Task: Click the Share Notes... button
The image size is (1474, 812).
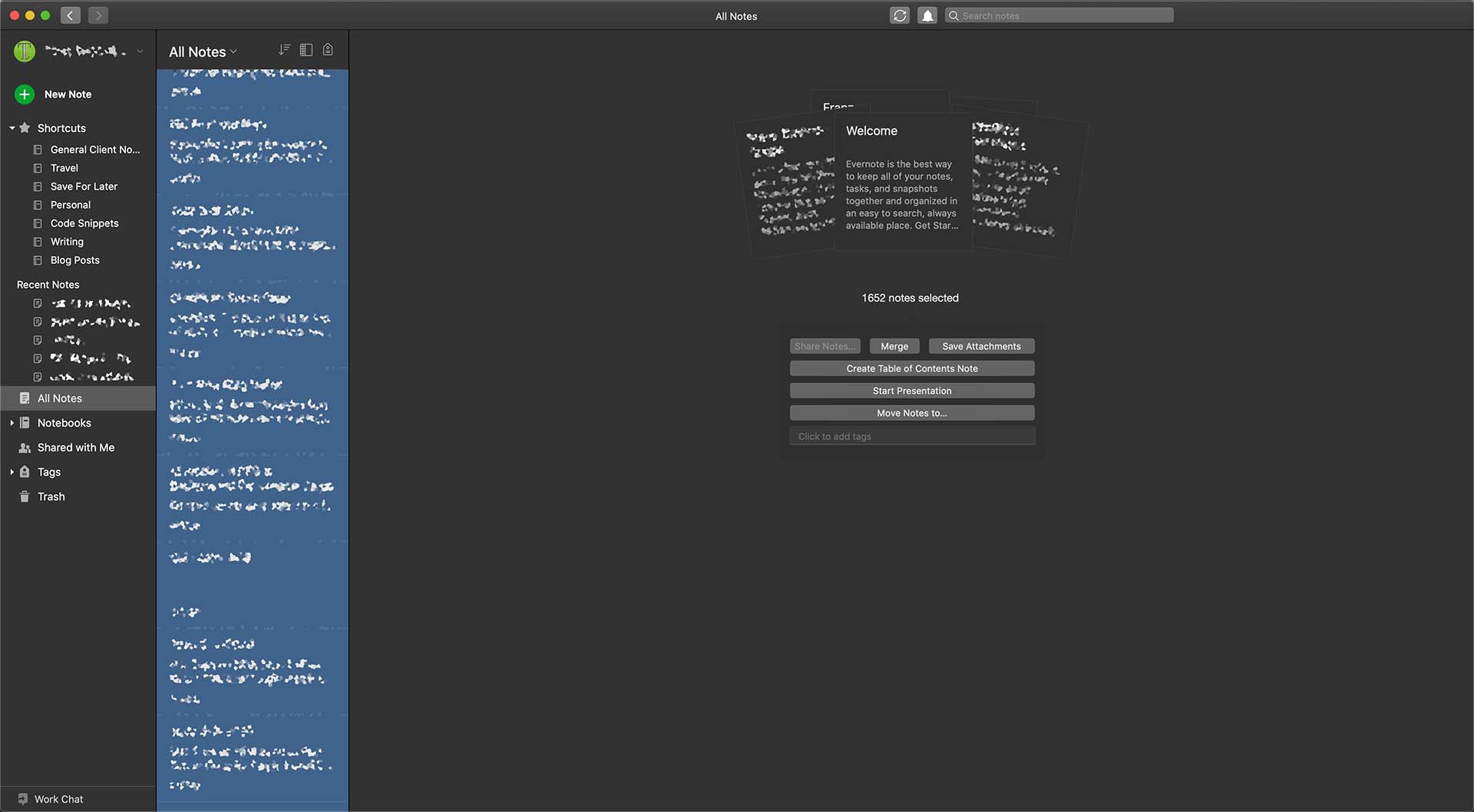Action: [825, 346]
